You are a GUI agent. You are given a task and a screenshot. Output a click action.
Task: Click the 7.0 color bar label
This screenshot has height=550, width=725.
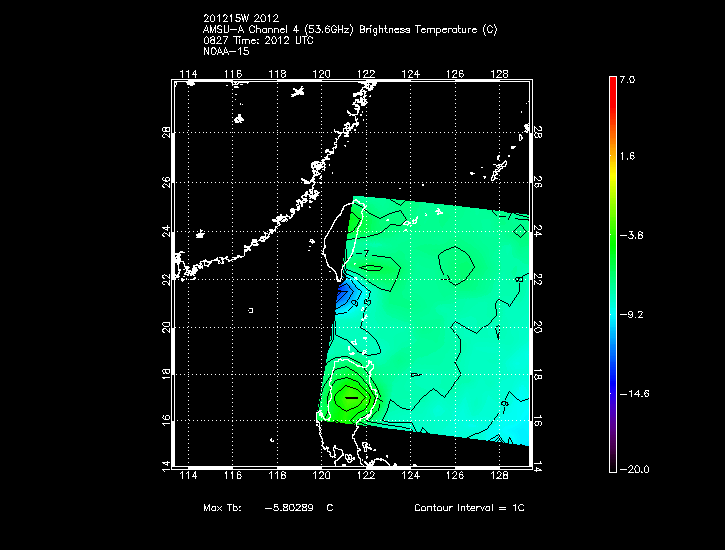click(x=626, y=79)
